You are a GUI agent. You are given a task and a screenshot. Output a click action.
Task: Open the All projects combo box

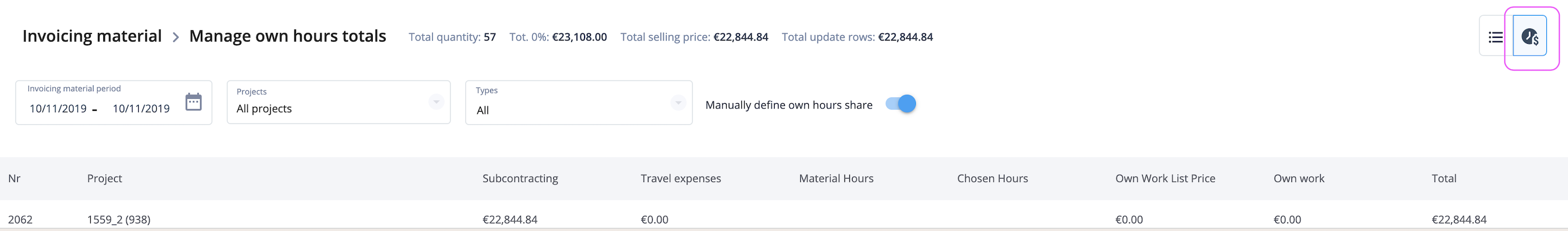[x=339, y=102]
